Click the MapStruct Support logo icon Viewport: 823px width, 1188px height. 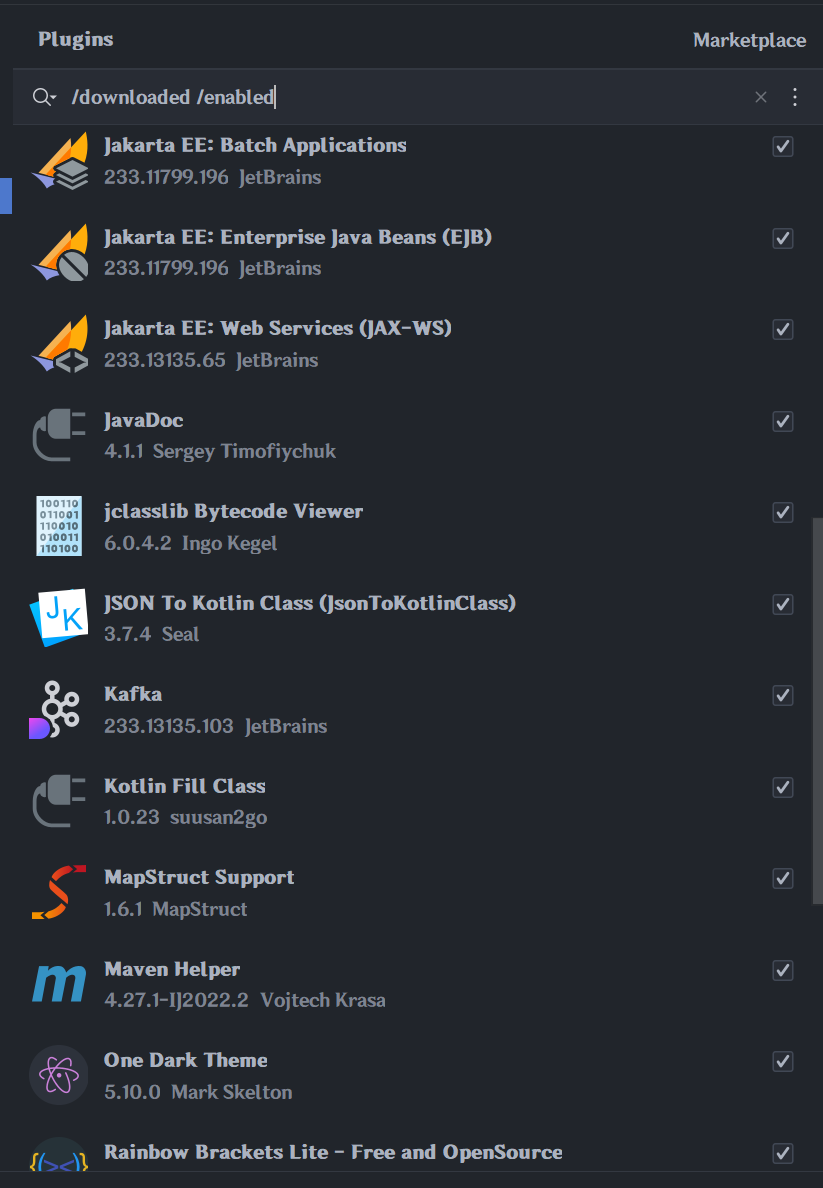pyautogui.click(x=59, y=893)
